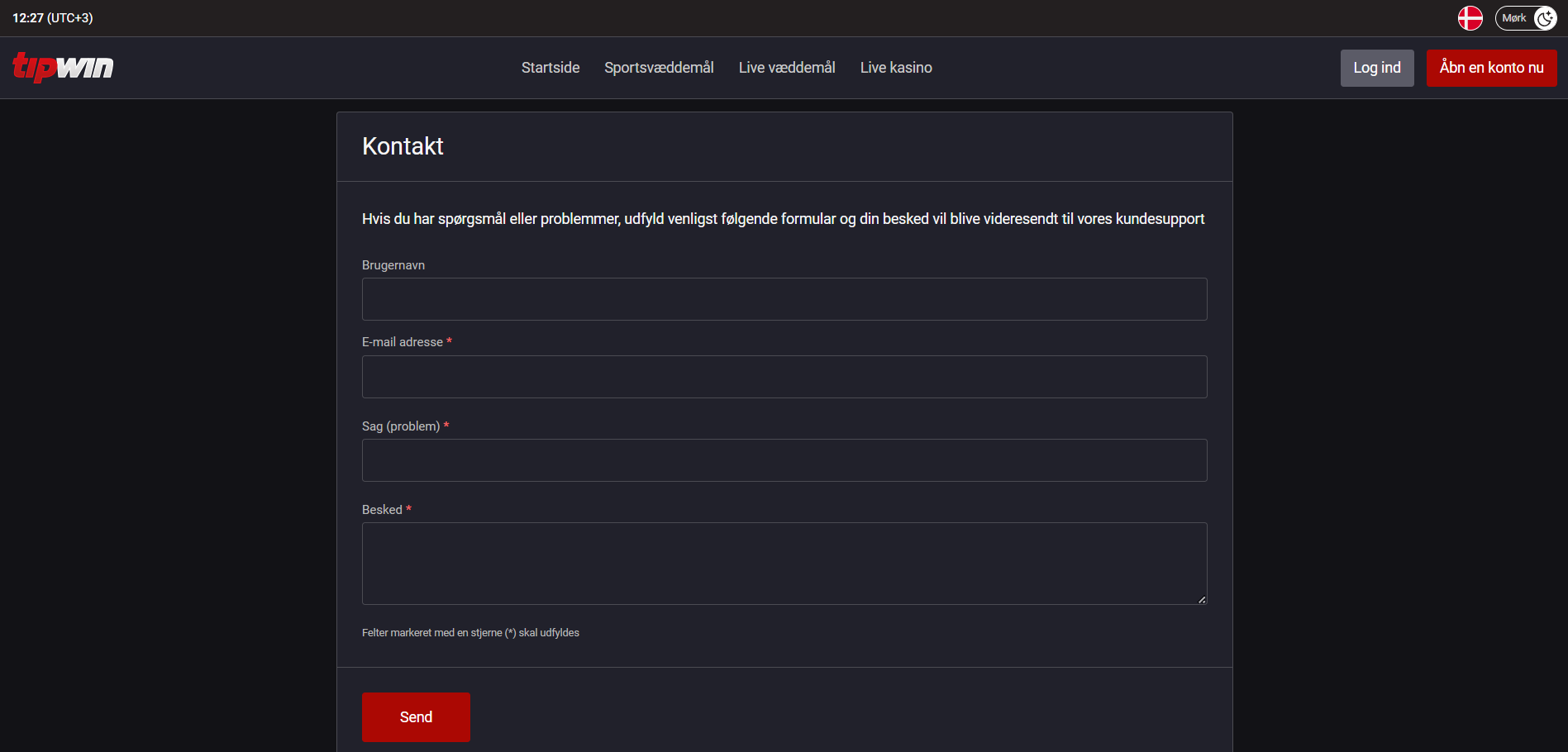Click the red Send button

click(x=416, y=717)
